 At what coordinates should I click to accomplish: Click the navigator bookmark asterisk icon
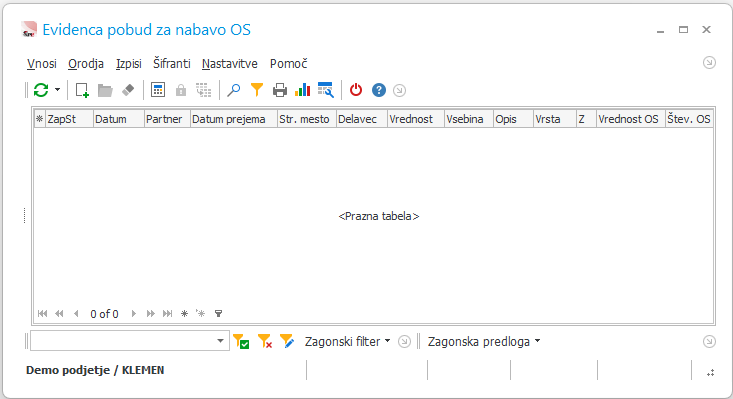coord(184,314)
